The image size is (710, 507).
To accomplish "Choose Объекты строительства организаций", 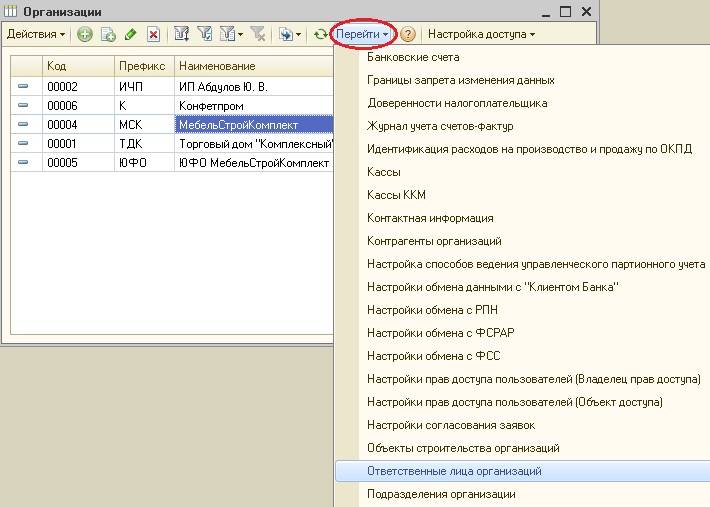I will point(522,448).
